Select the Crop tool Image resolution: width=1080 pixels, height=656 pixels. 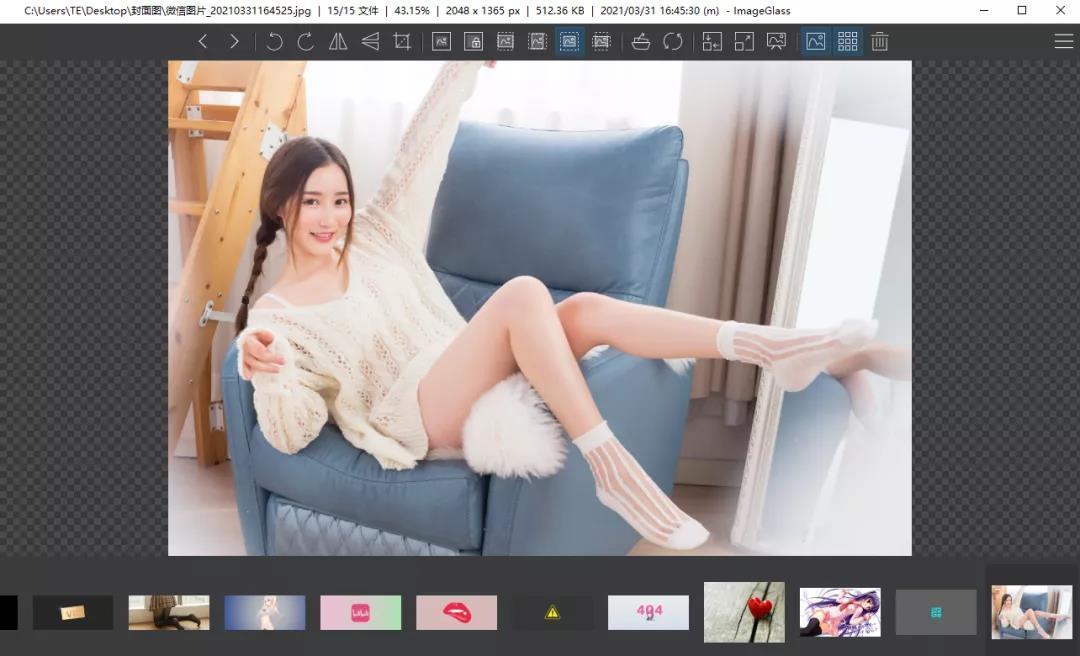tap(402, 41)
